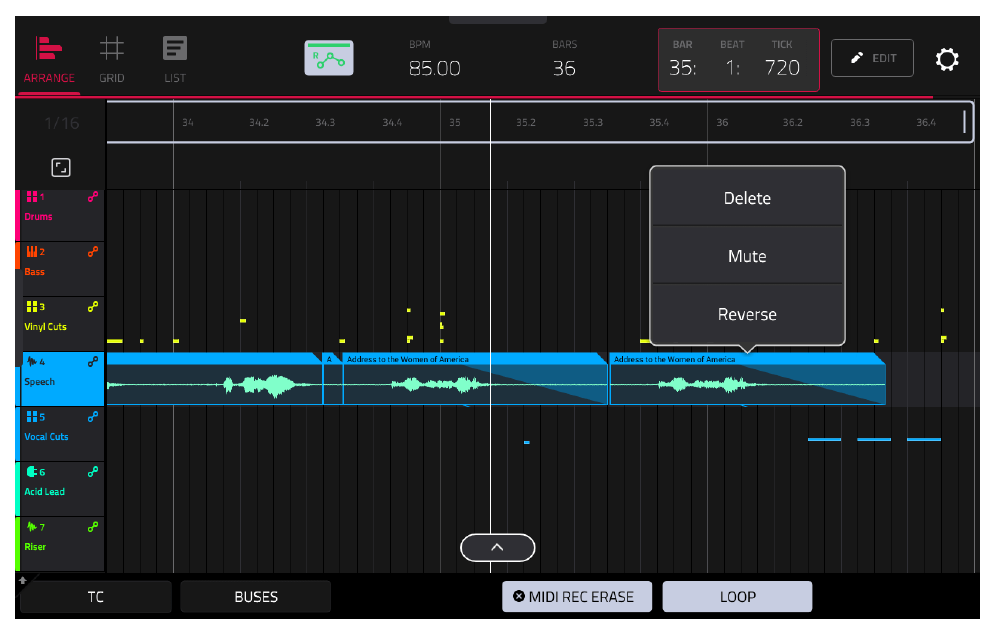The height and width of the screenshot is (636, 996).
Task: Switch to the Arrange view tab
Action: click(49, 60)
